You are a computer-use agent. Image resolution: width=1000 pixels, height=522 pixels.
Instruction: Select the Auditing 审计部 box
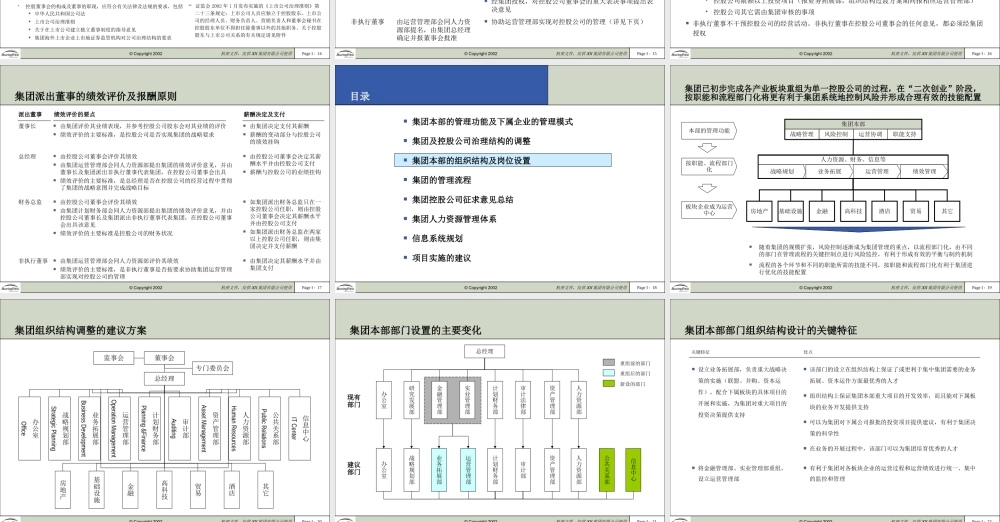(x=179, y=428)
